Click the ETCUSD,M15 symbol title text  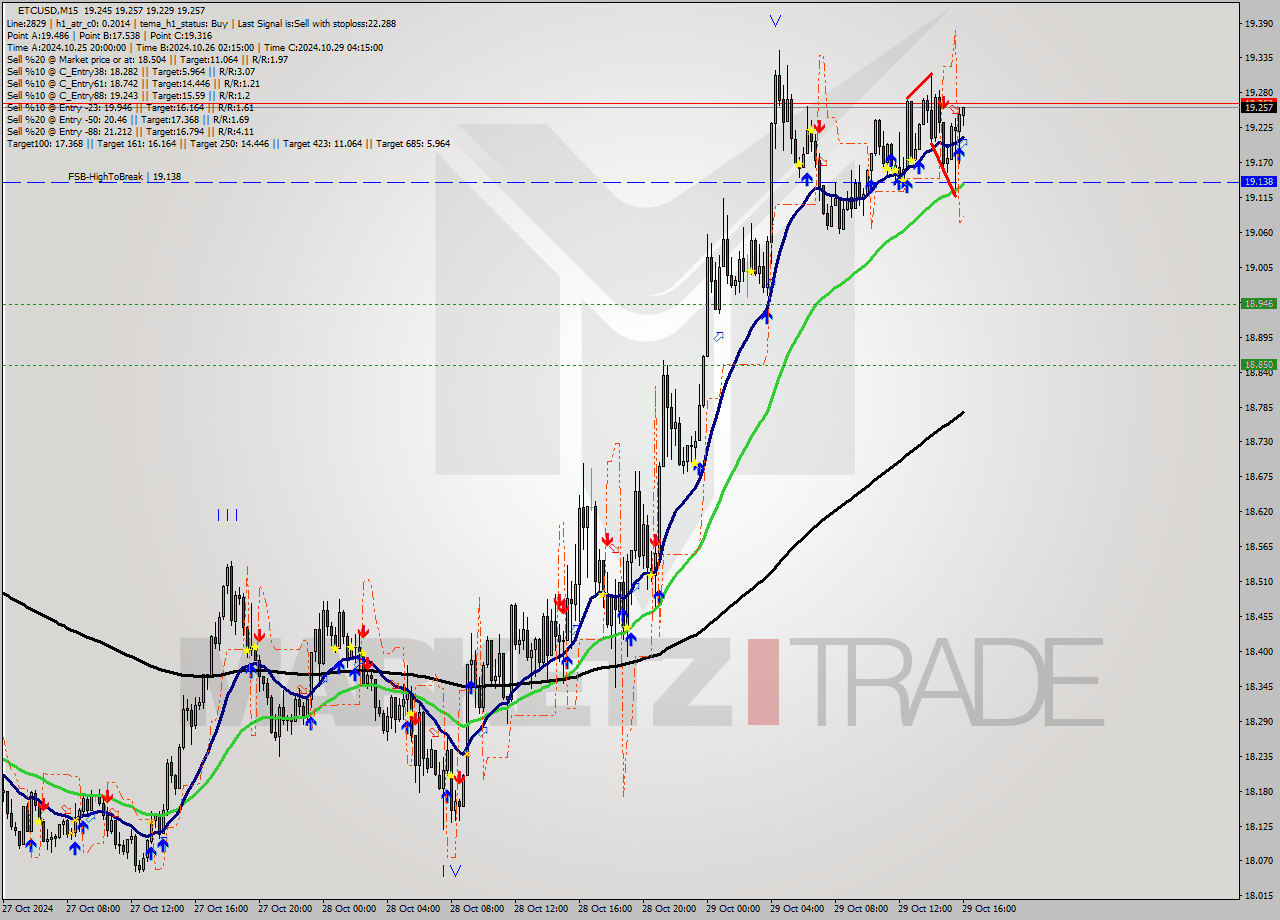click(49, 10)
